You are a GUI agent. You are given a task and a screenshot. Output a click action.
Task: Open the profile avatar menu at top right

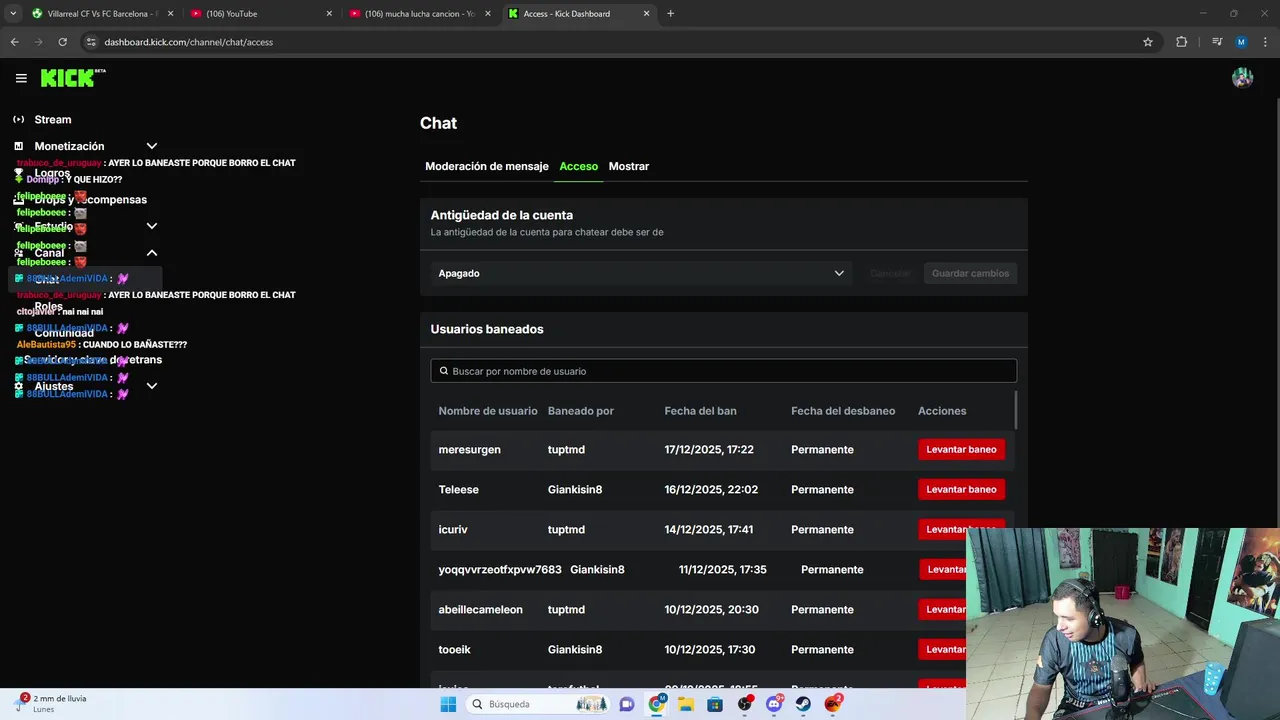coord(1242,78)
